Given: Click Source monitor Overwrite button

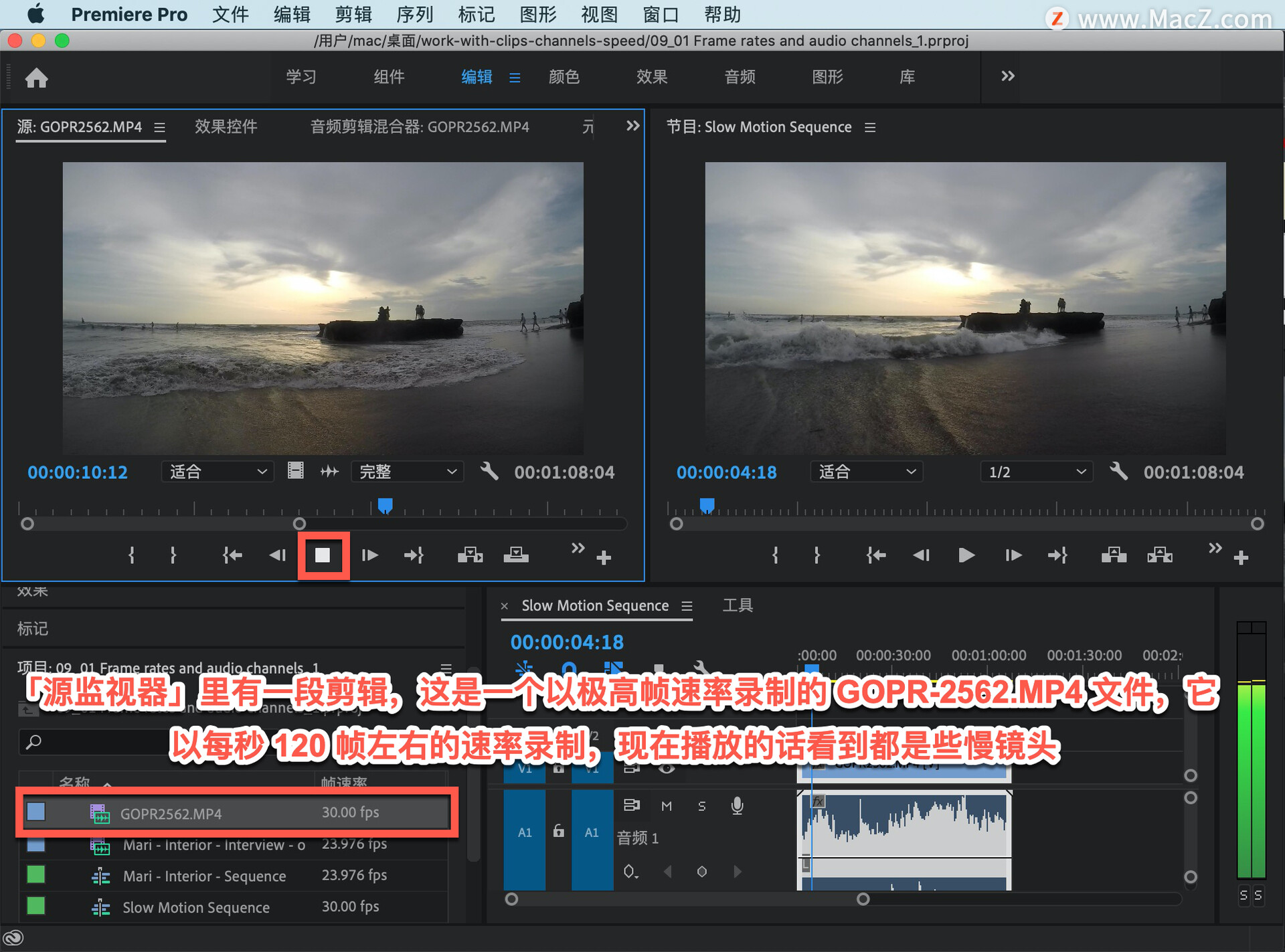Looking at the screenshot, I should coord(516,555).
